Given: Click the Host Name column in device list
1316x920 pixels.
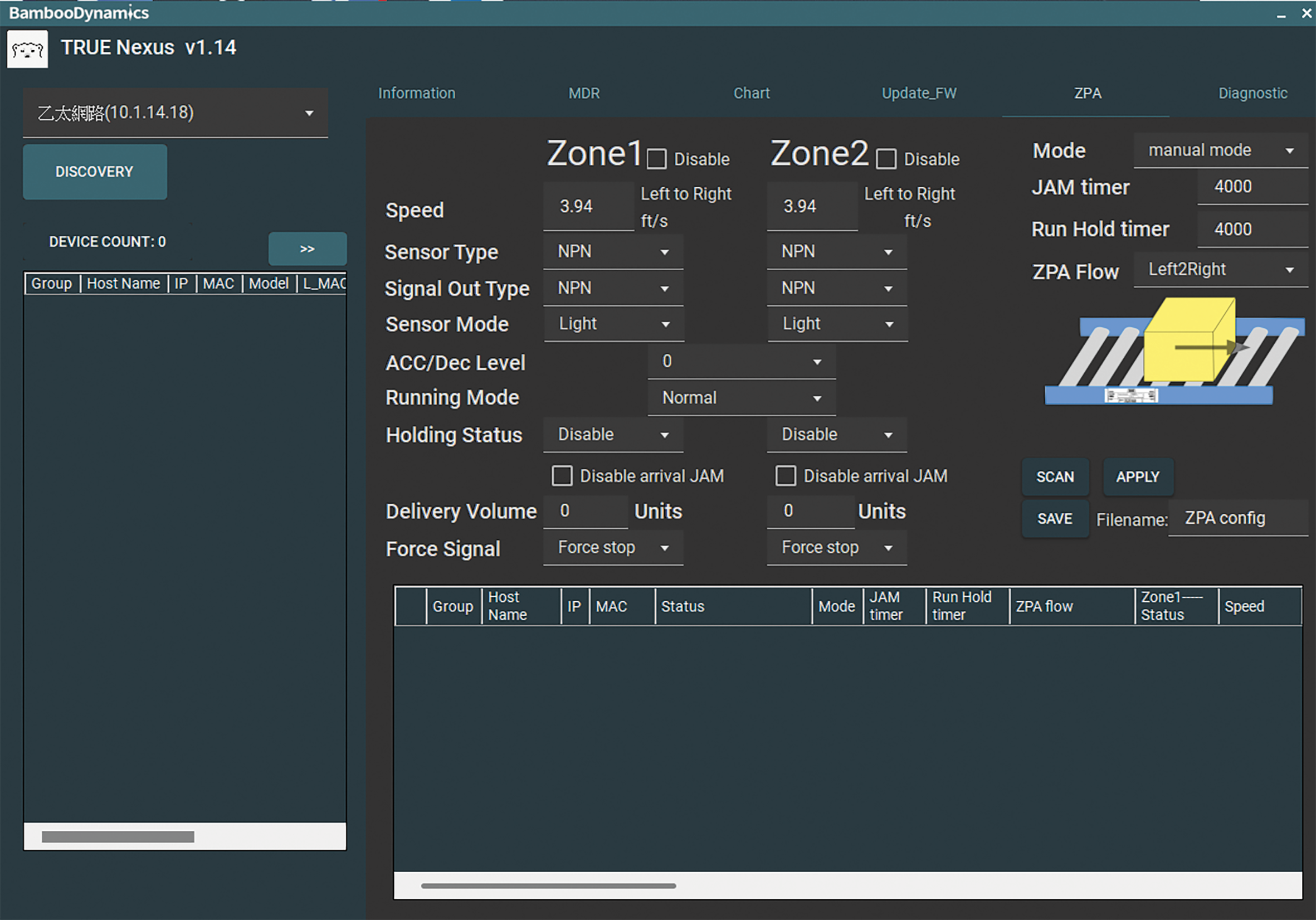Looking at the screenshot, I should pyautogui.click(x=123, y=284).
